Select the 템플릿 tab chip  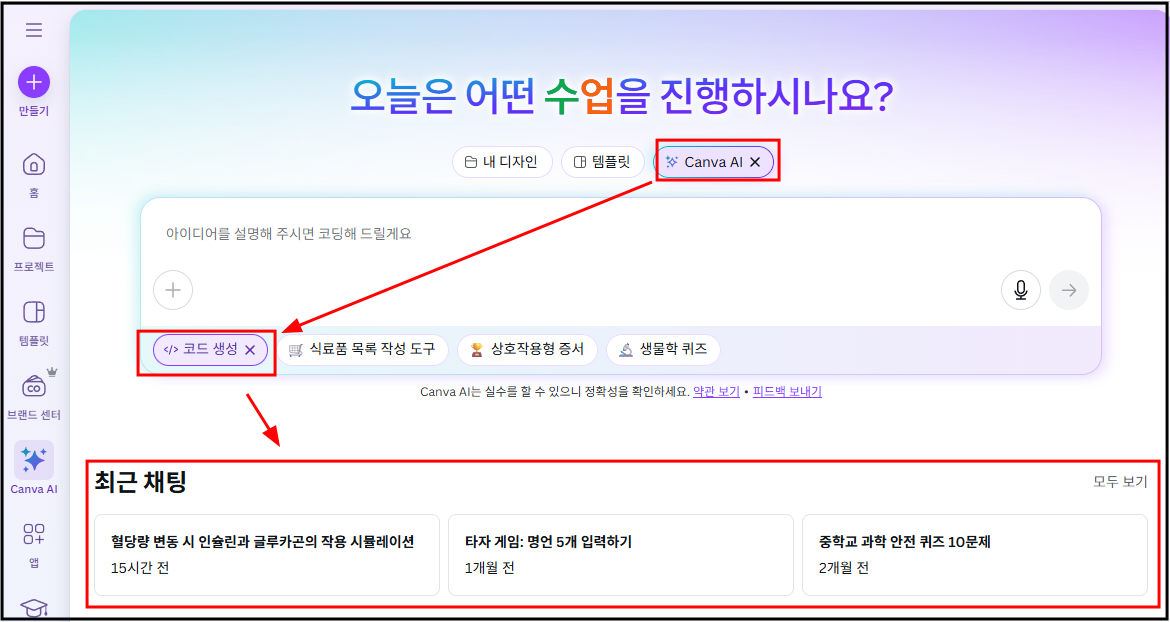(x=602, y=162)
